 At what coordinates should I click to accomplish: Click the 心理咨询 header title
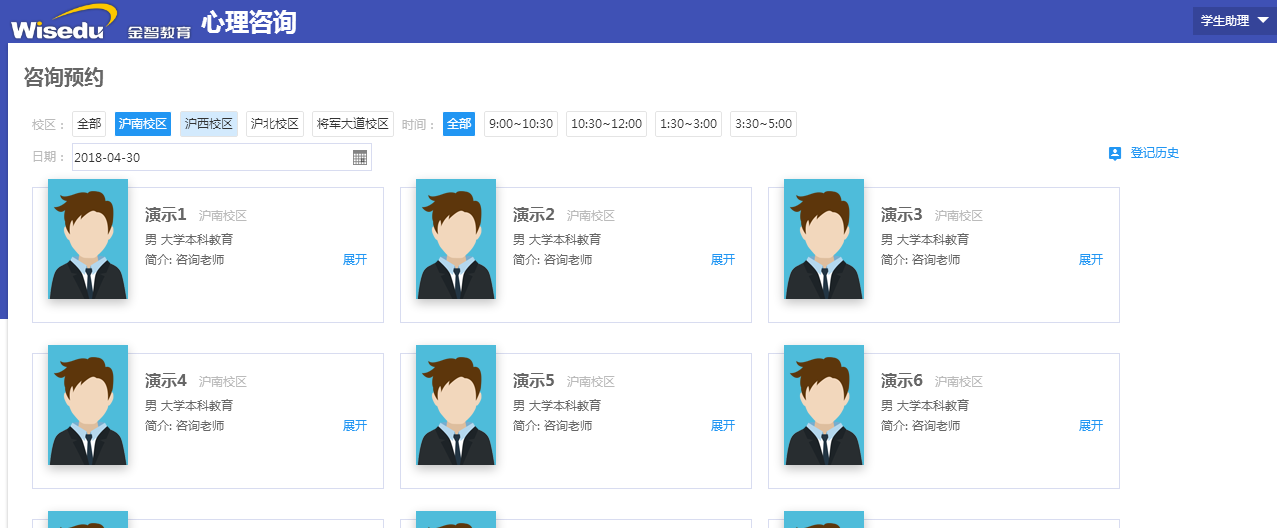pos(249,22)
